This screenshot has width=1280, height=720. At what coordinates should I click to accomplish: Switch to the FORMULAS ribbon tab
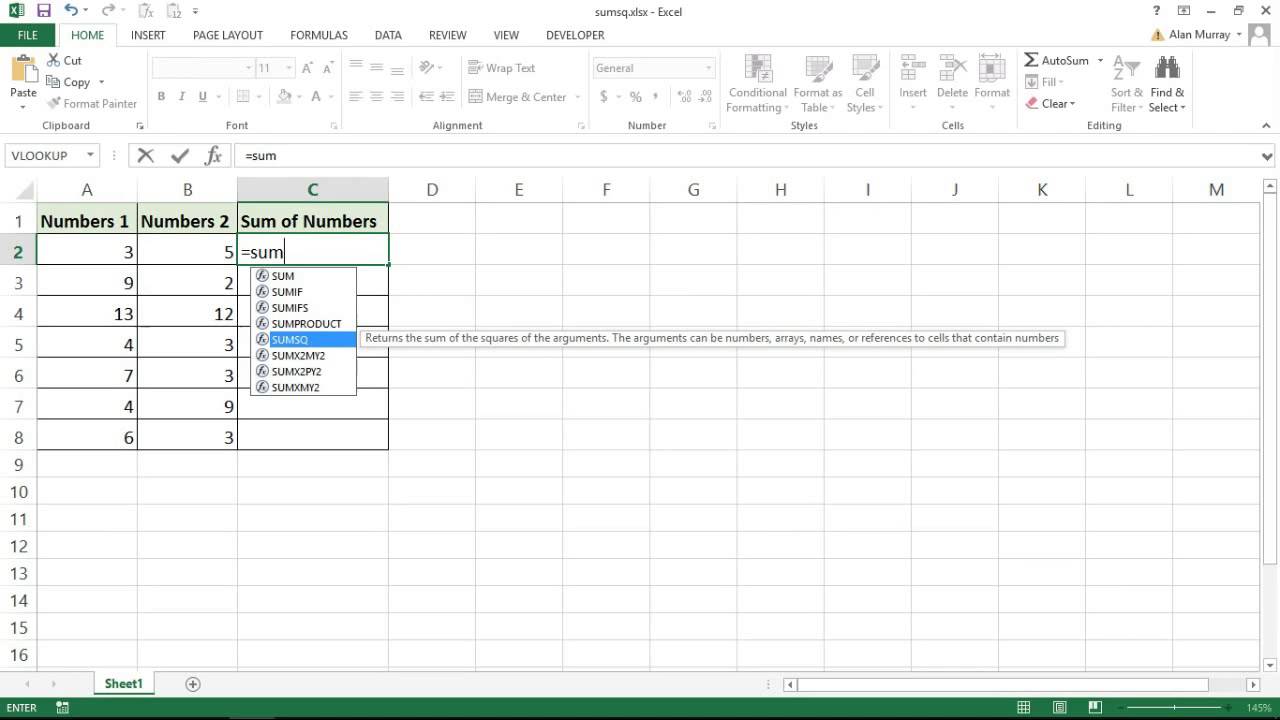[x=318, y=35]
